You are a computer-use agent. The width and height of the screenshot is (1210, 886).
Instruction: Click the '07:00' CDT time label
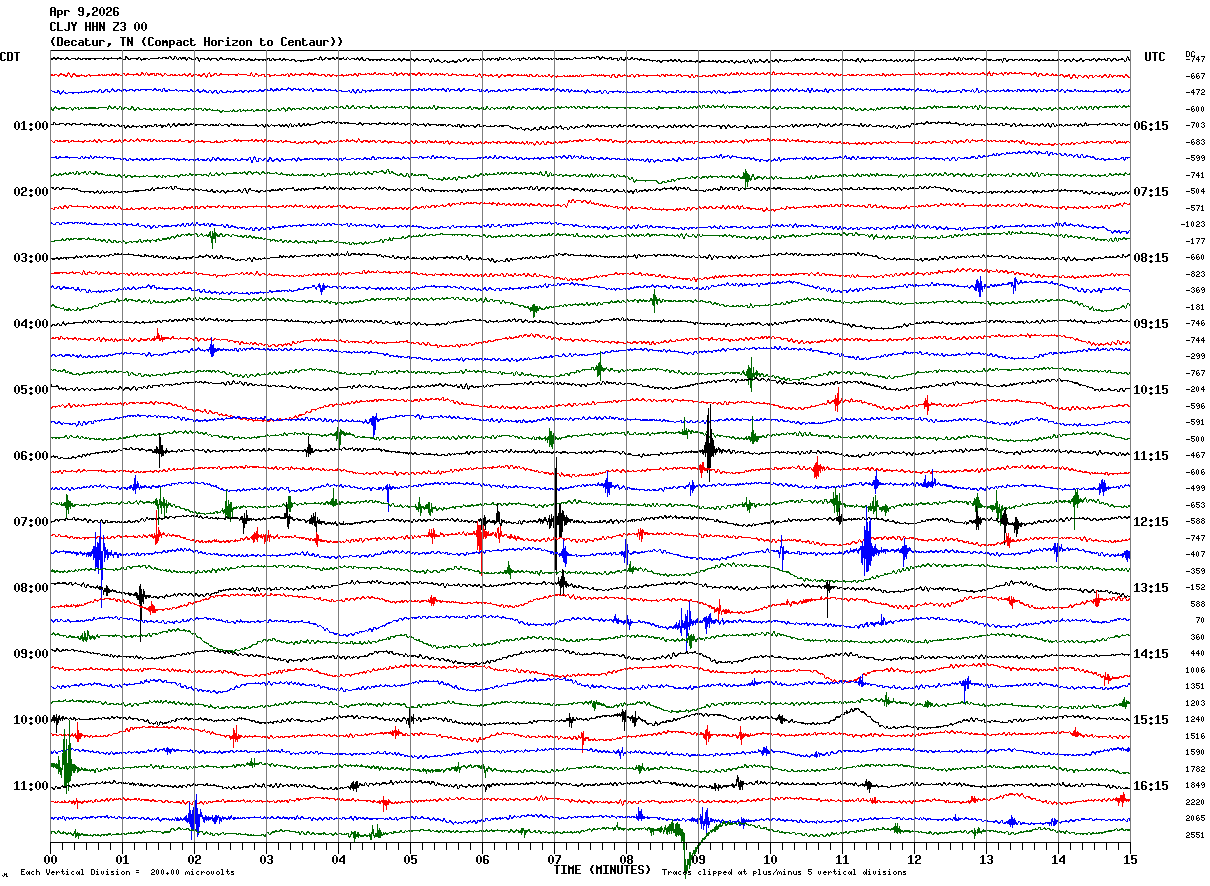[x=31, y=522]
